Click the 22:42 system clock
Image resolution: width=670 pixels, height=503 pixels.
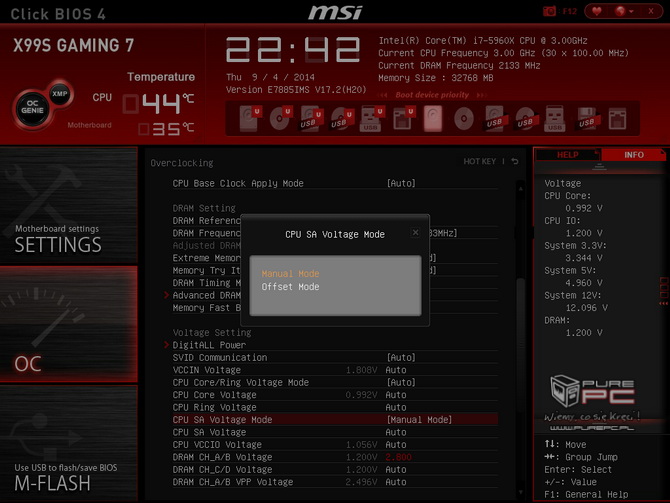293,50
